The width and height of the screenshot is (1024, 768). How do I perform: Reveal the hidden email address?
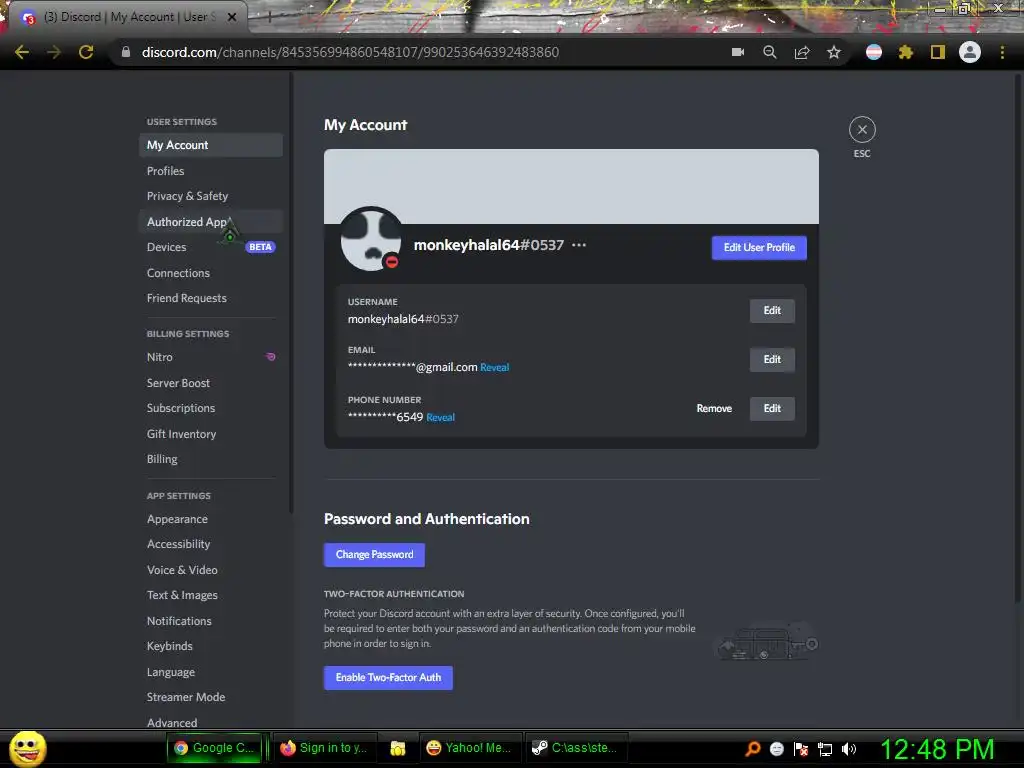point(494,367)
